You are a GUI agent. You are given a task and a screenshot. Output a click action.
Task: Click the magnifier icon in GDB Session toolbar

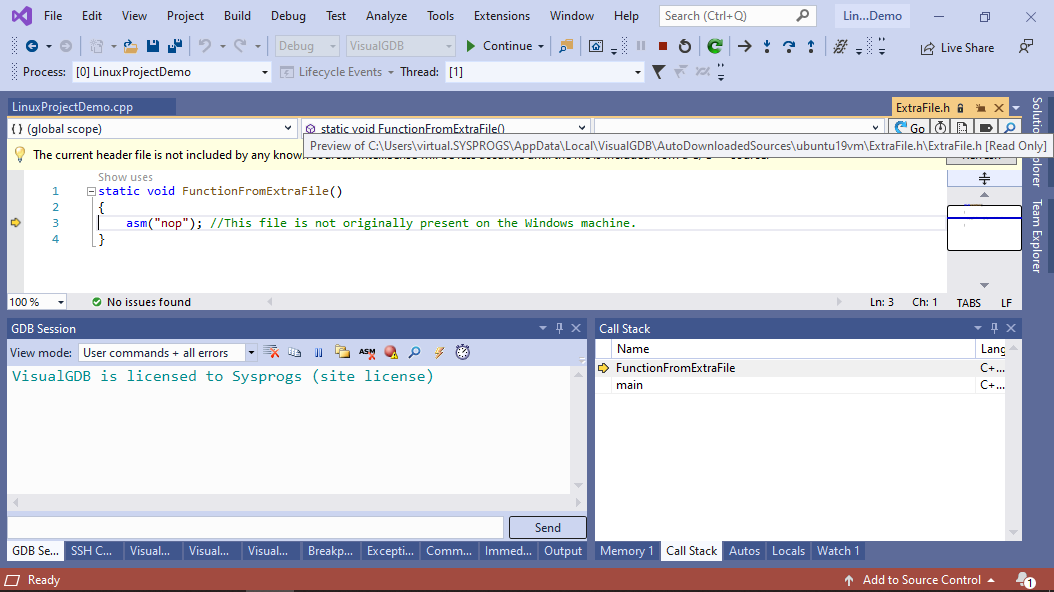(x=415, y=352)
